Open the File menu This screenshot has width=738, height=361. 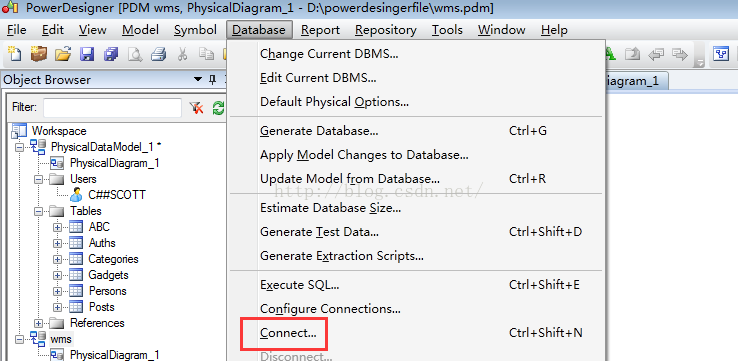(17, 30)
